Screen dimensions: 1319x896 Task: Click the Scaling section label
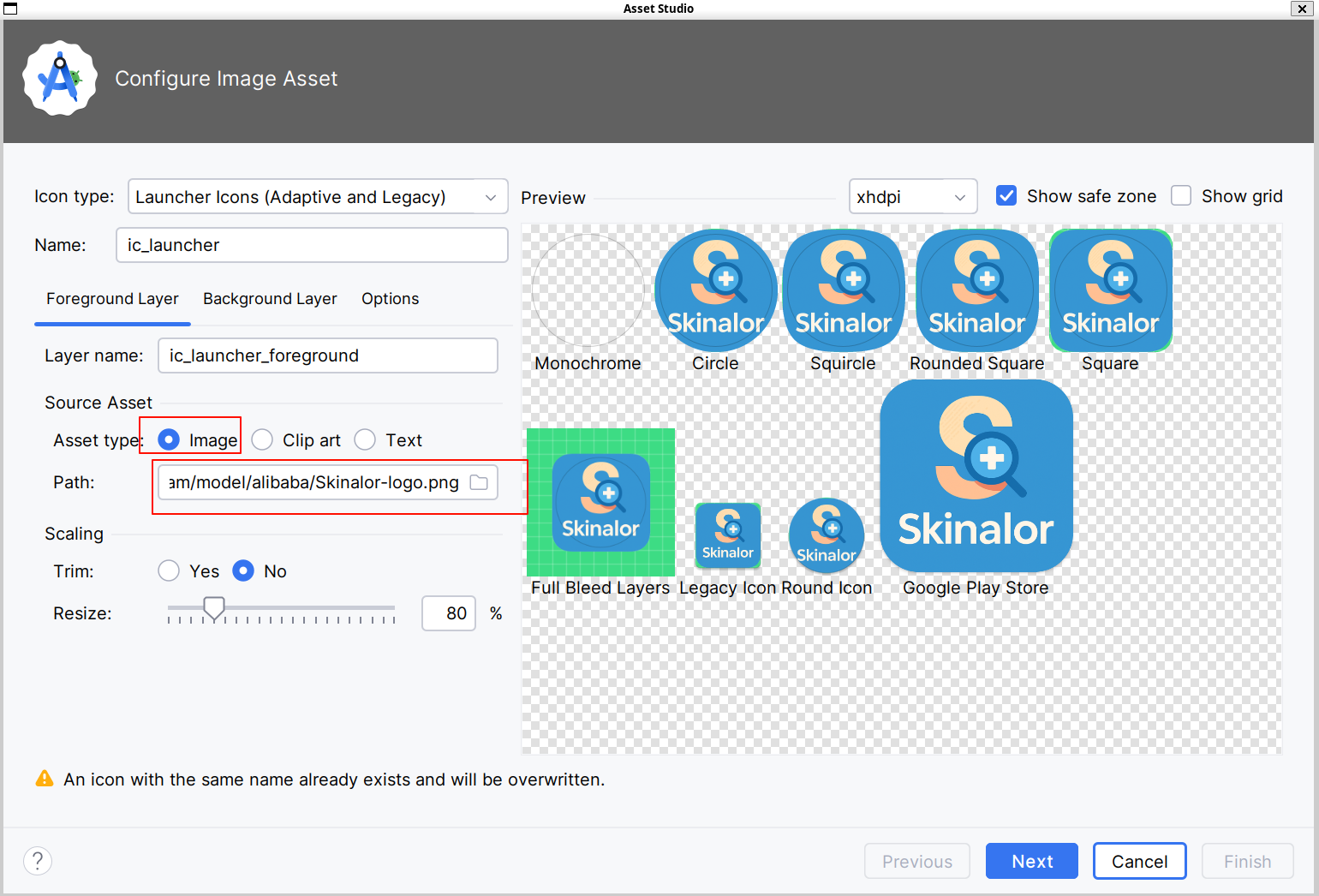(74, 534)
